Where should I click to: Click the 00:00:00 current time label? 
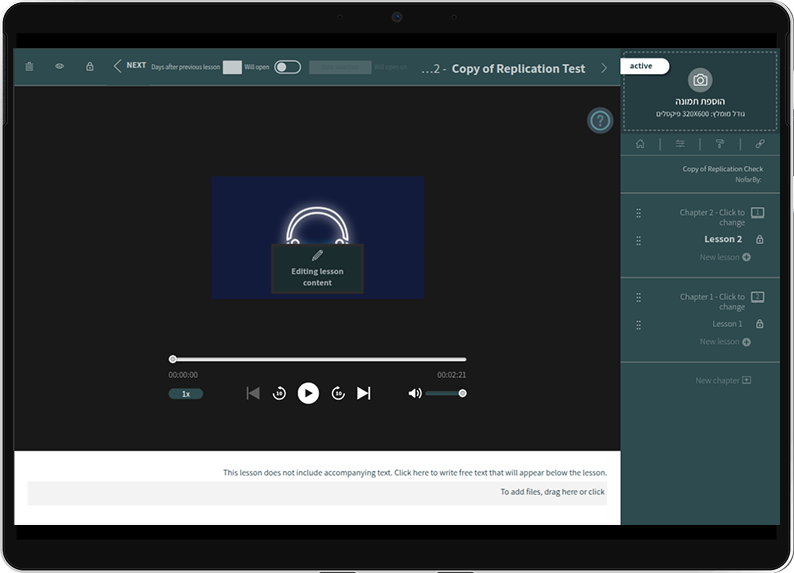coord(183,375)
